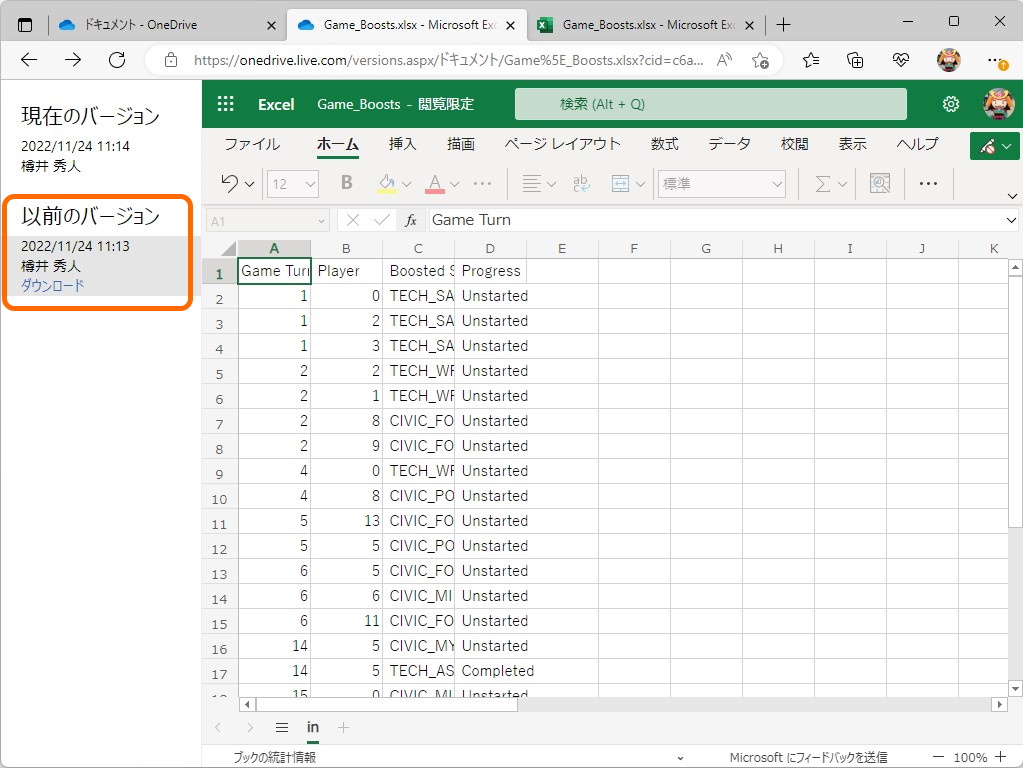The image size is (1023, 768).
Task: Click the wrap text icon
Action: pos(581,183)
